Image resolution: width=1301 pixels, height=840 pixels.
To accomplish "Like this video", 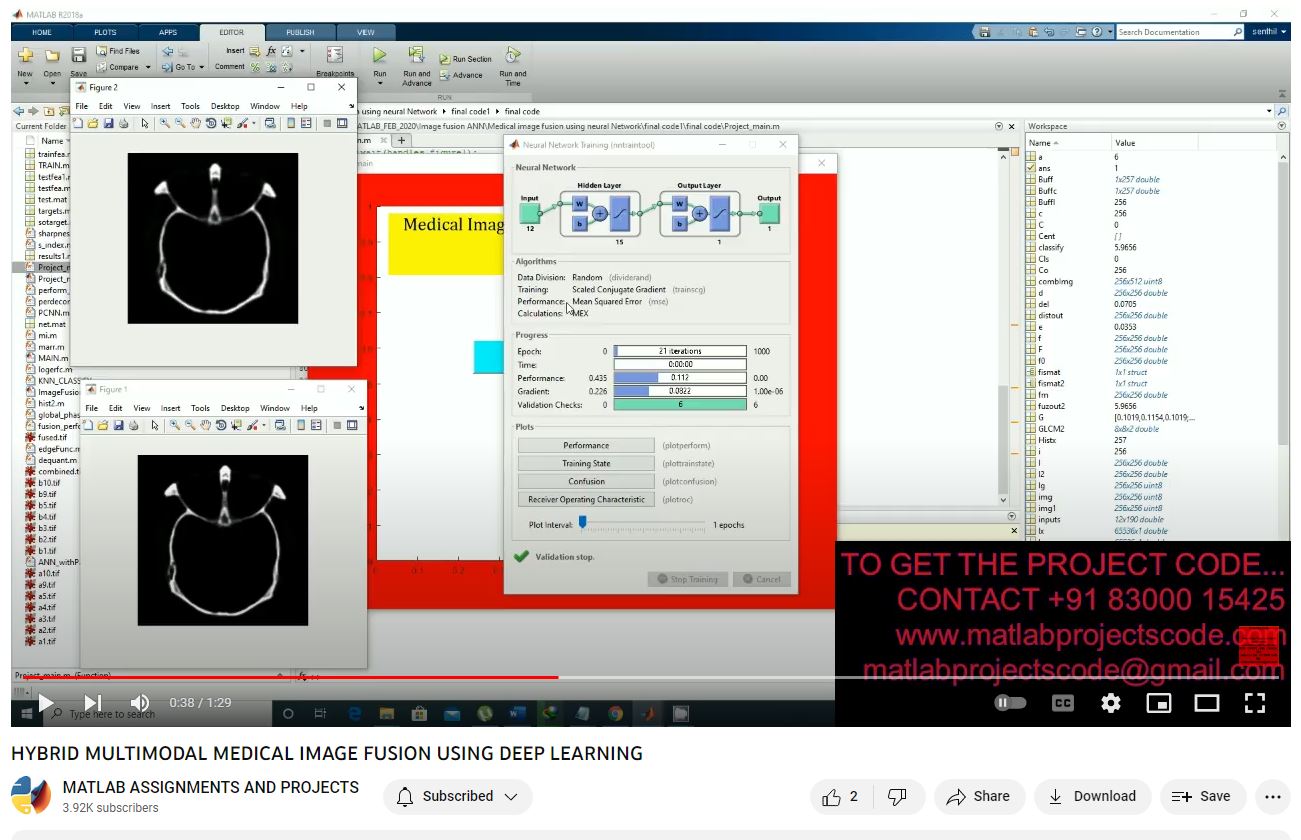I will 840,796.
